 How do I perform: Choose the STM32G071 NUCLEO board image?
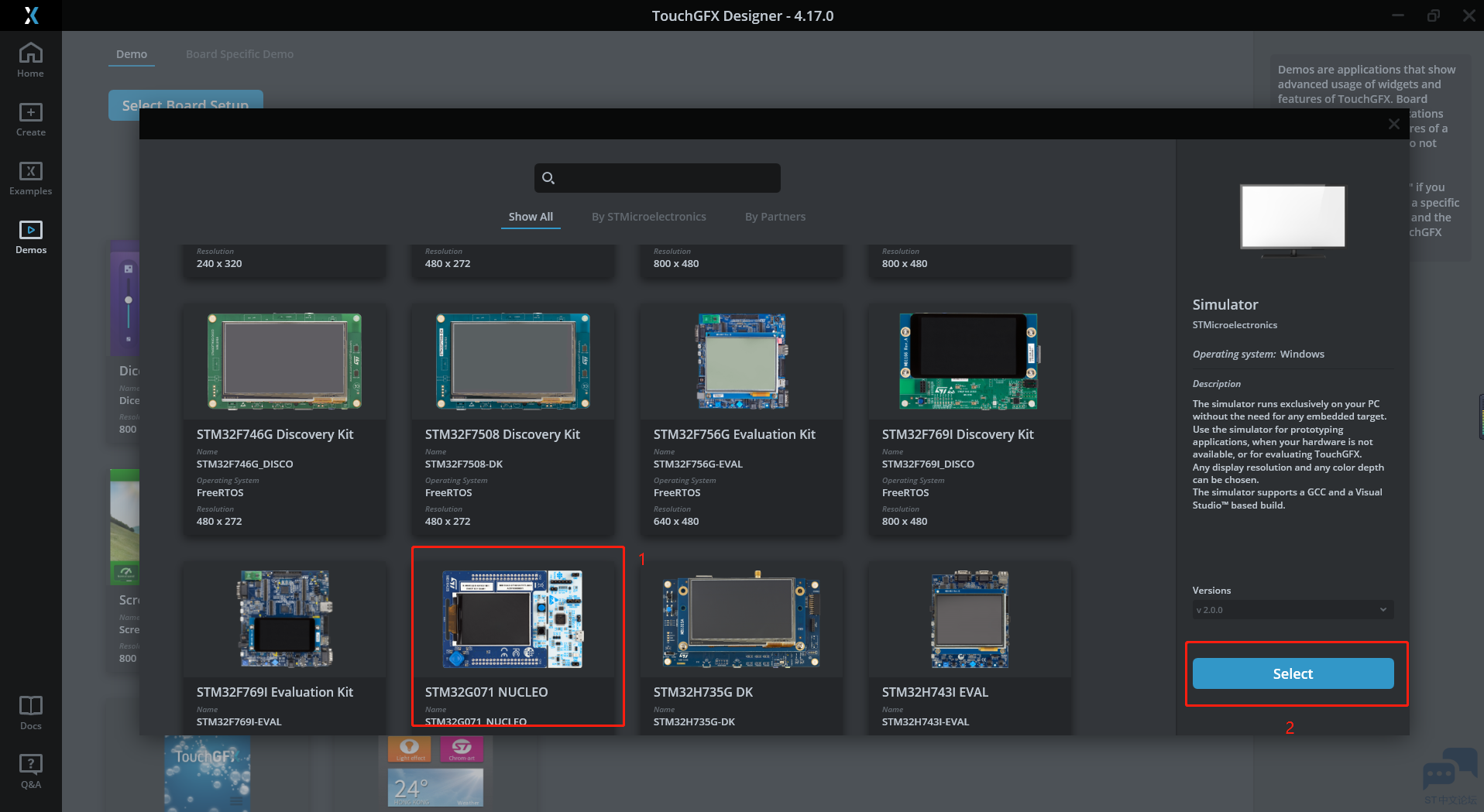(x=513, y=619)
